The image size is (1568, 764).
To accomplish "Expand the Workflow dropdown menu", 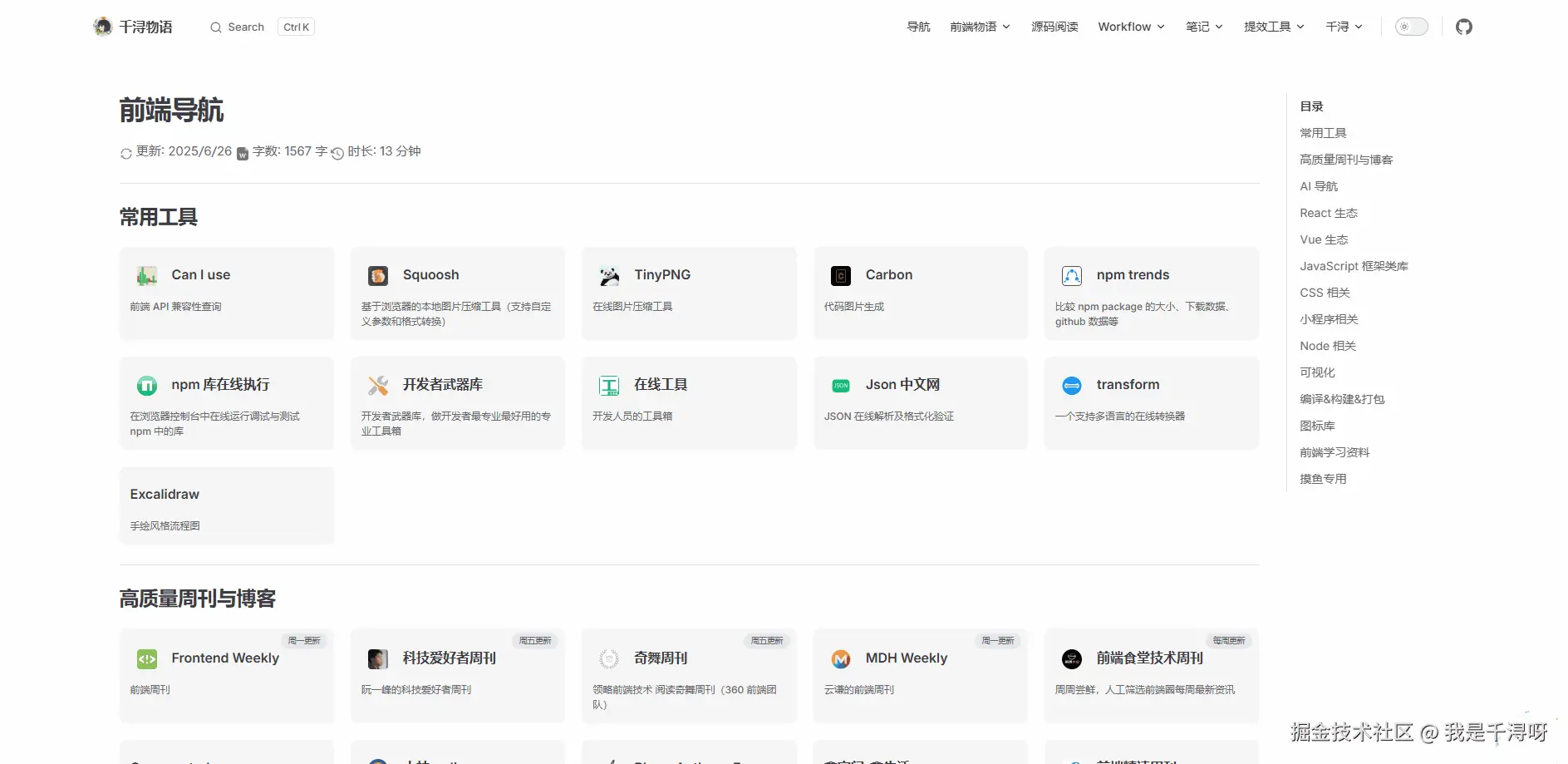I will pyautogui.click(x=1132, y=27).
